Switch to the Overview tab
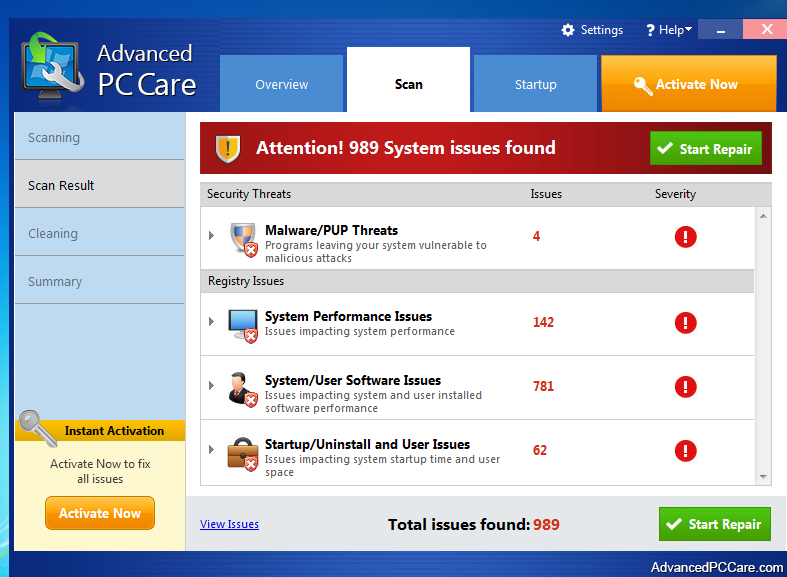 pos(281,85)
